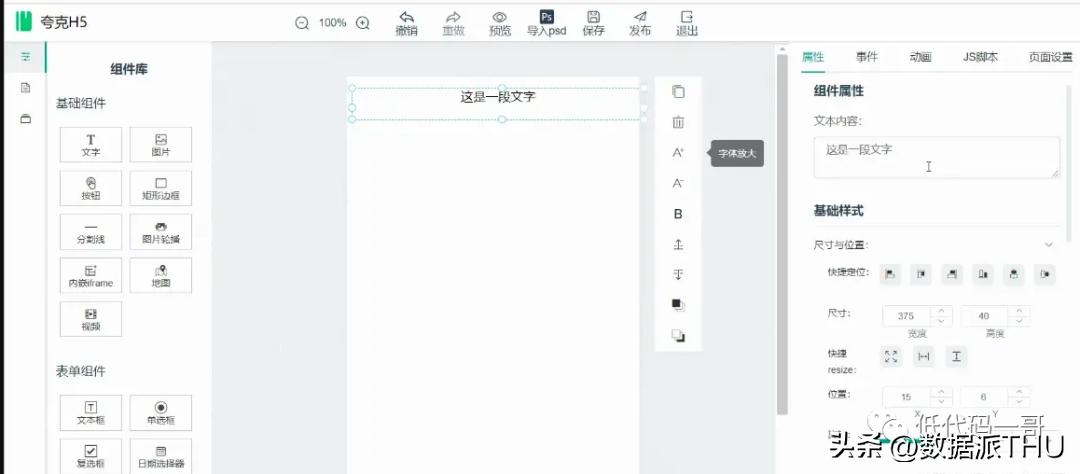This screenshot has height=474, width=1080.
Task: Open page preview (预览)
Action: tap(500, 23)
